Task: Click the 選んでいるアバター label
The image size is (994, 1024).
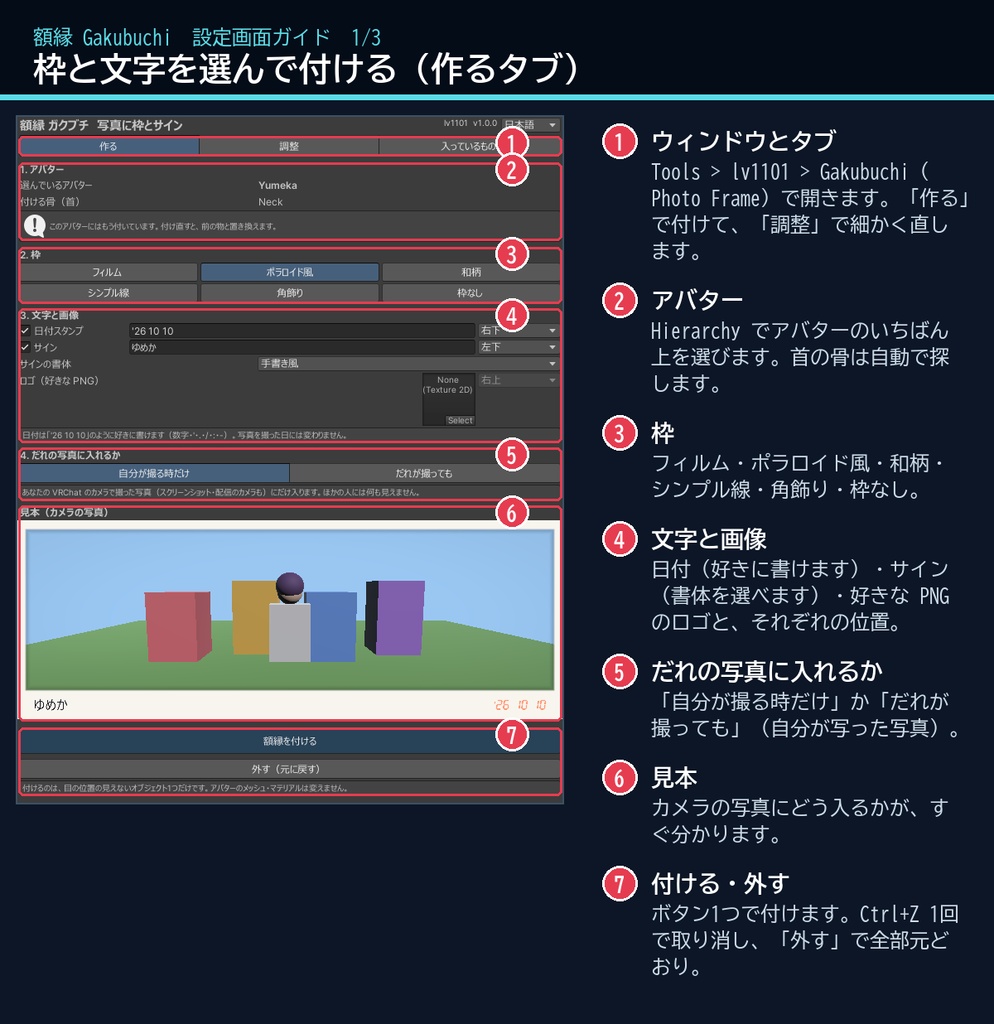Action: [x=57, y=185]
